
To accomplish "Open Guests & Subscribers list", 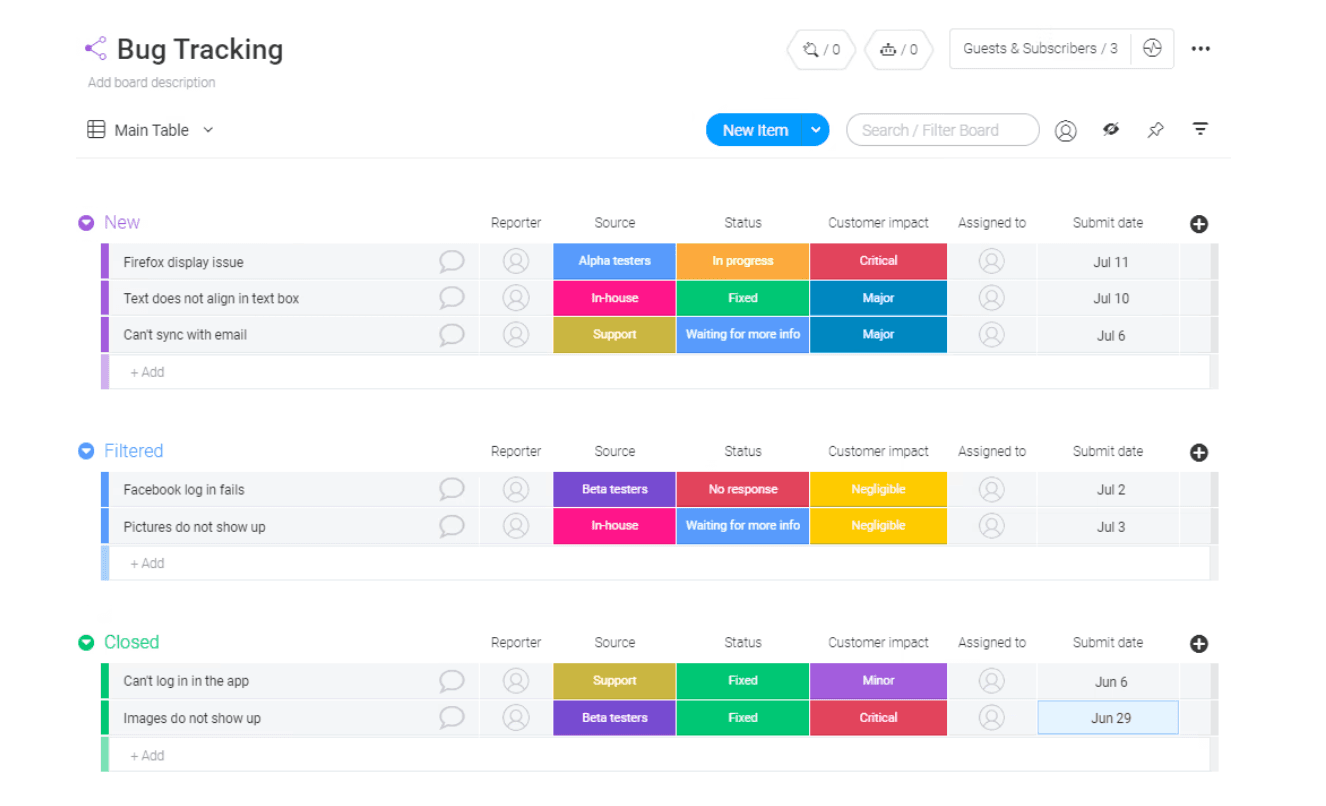I will 1040,48.
